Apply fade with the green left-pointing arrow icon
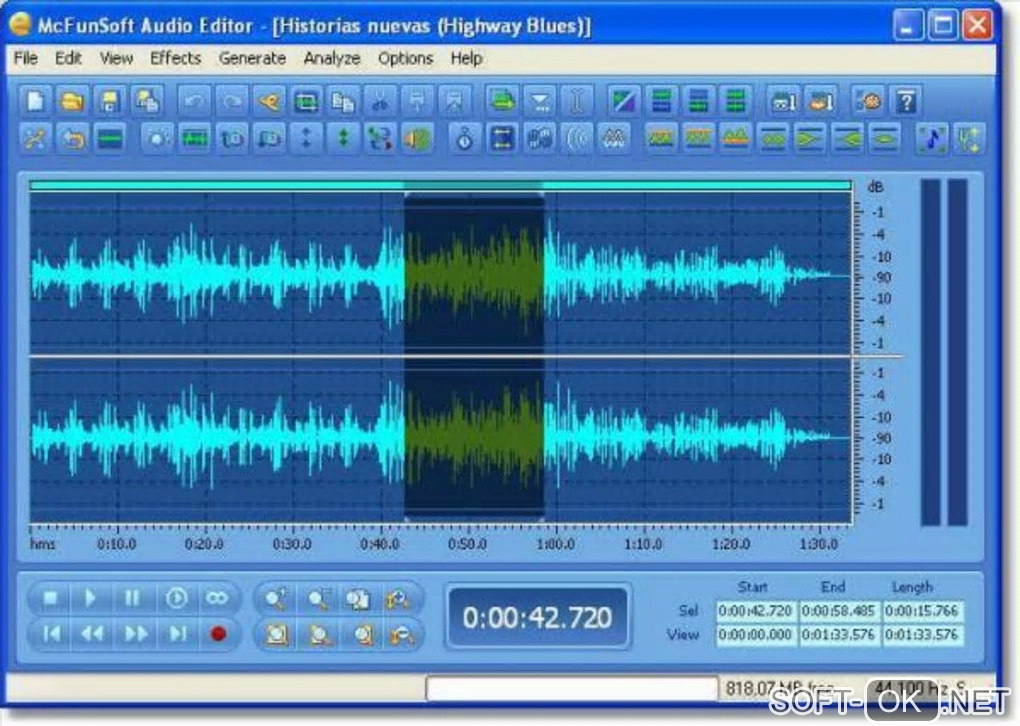 pyautogui.click(x=848, y=139)
